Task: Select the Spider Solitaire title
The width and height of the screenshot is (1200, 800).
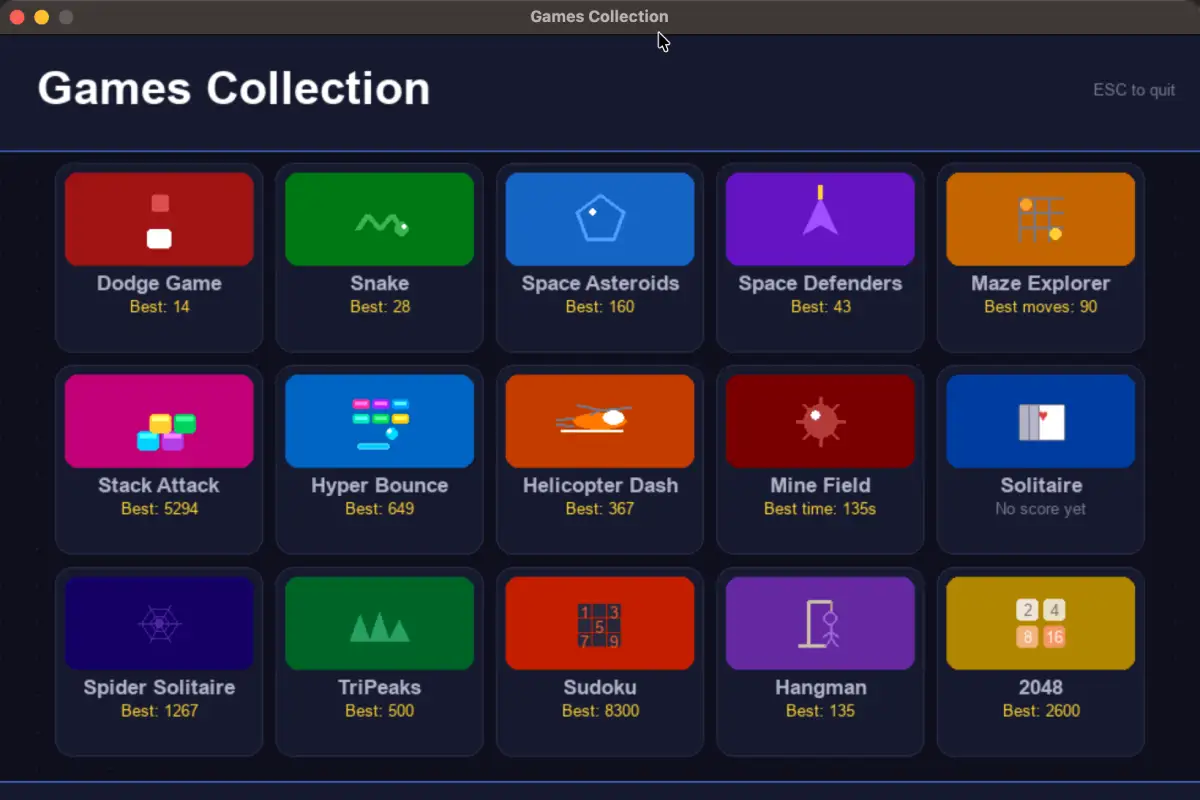Action: tap(159, 687)
